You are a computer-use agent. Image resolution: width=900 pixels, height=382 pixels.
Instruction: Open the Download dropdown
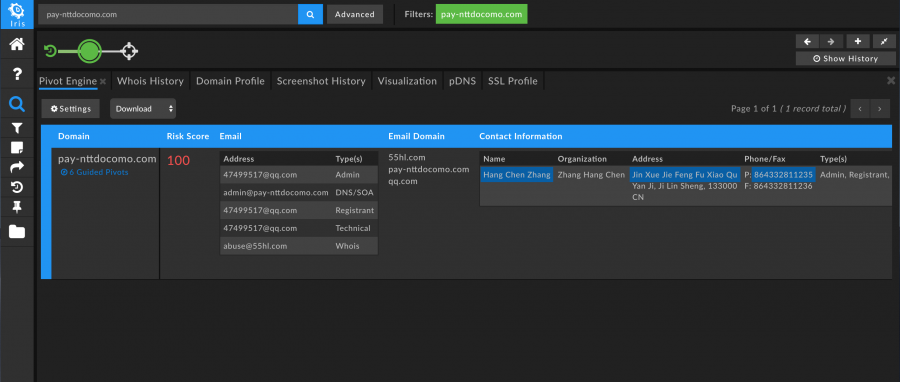143,108
